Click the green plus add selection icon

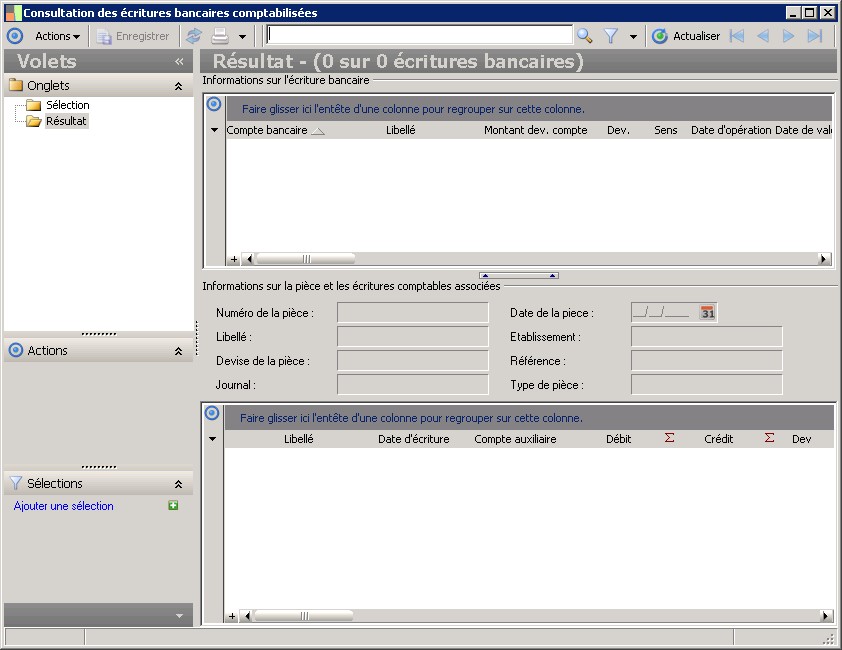(x=173, y=505)
